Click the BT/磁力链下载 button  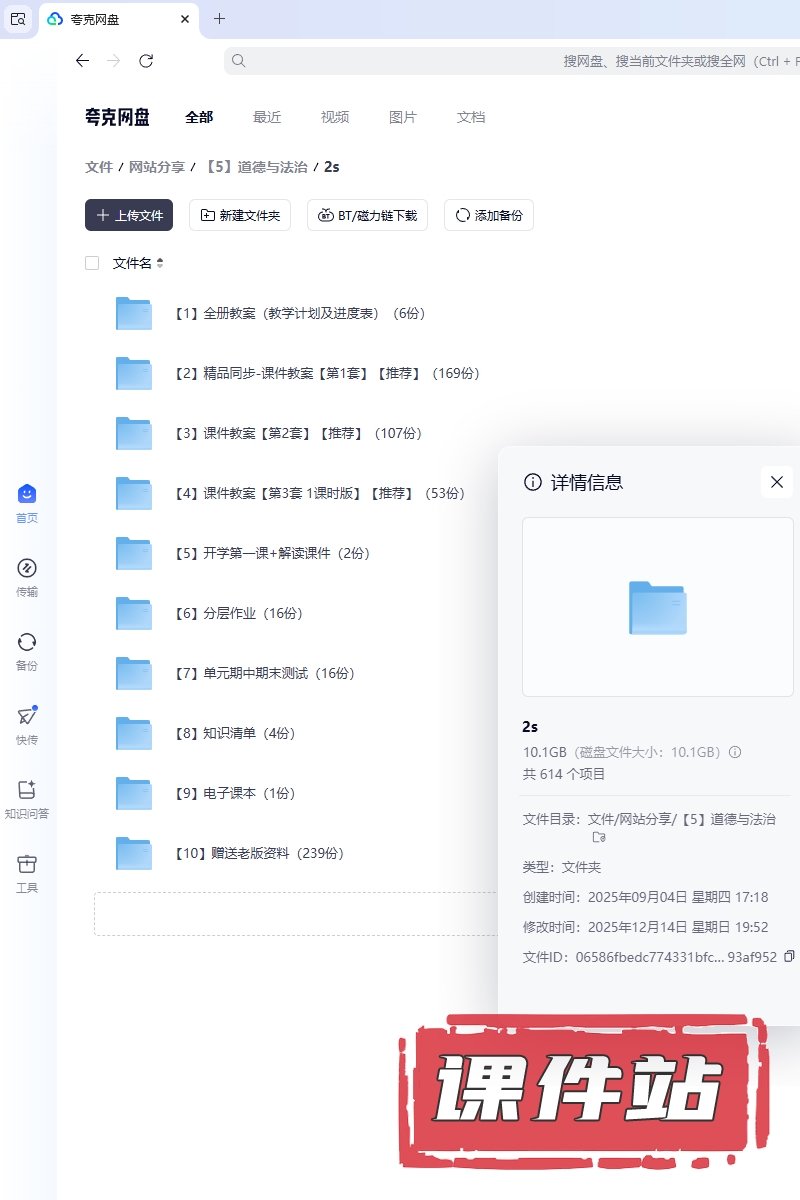click(367, 215)
